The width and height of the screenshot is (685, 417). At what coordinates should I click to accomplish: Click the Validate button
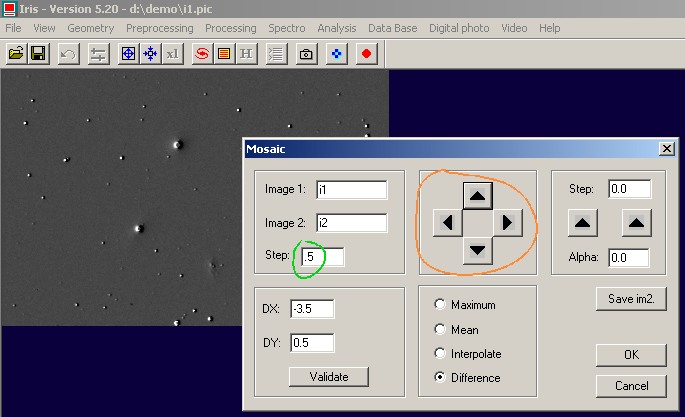click(329, 376)
